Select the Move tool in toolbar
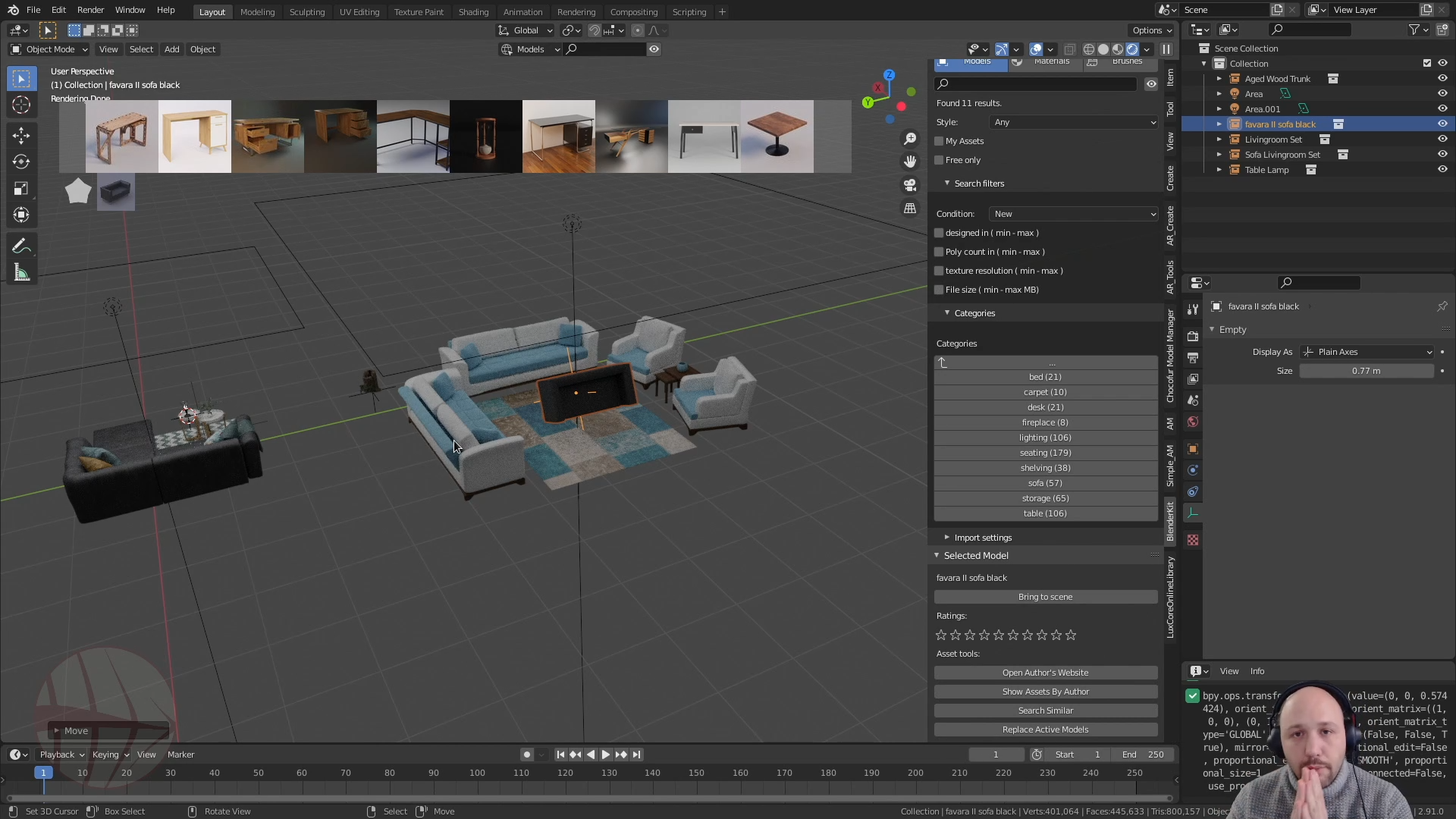 coord(21,136)
